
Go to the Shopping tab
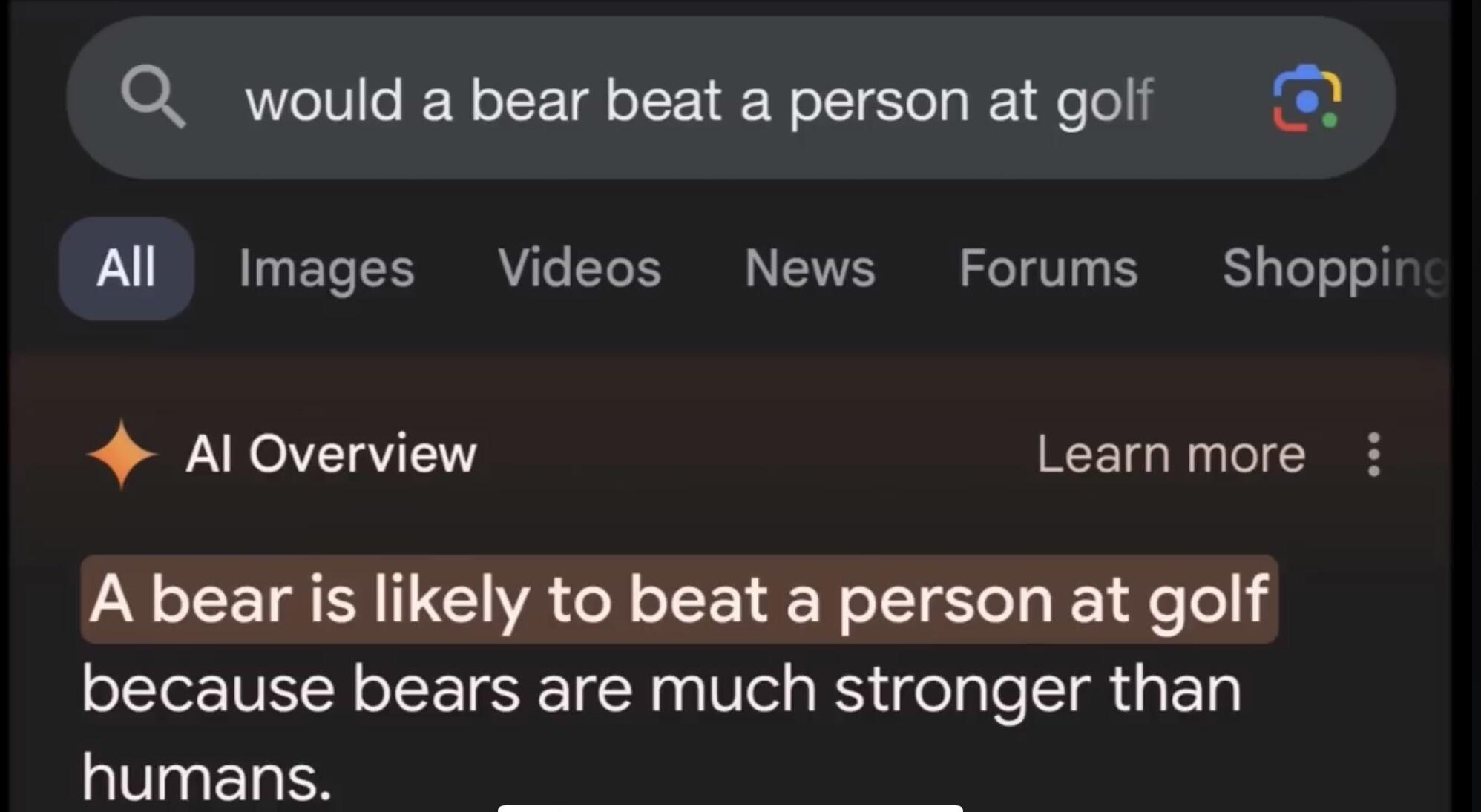[x=1336, y=268]
